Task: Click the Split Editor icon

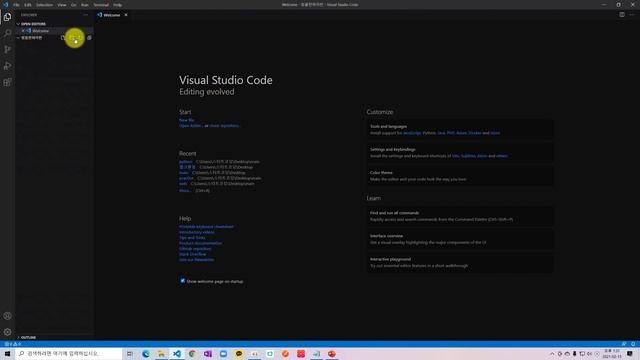Action: [622, 15]
